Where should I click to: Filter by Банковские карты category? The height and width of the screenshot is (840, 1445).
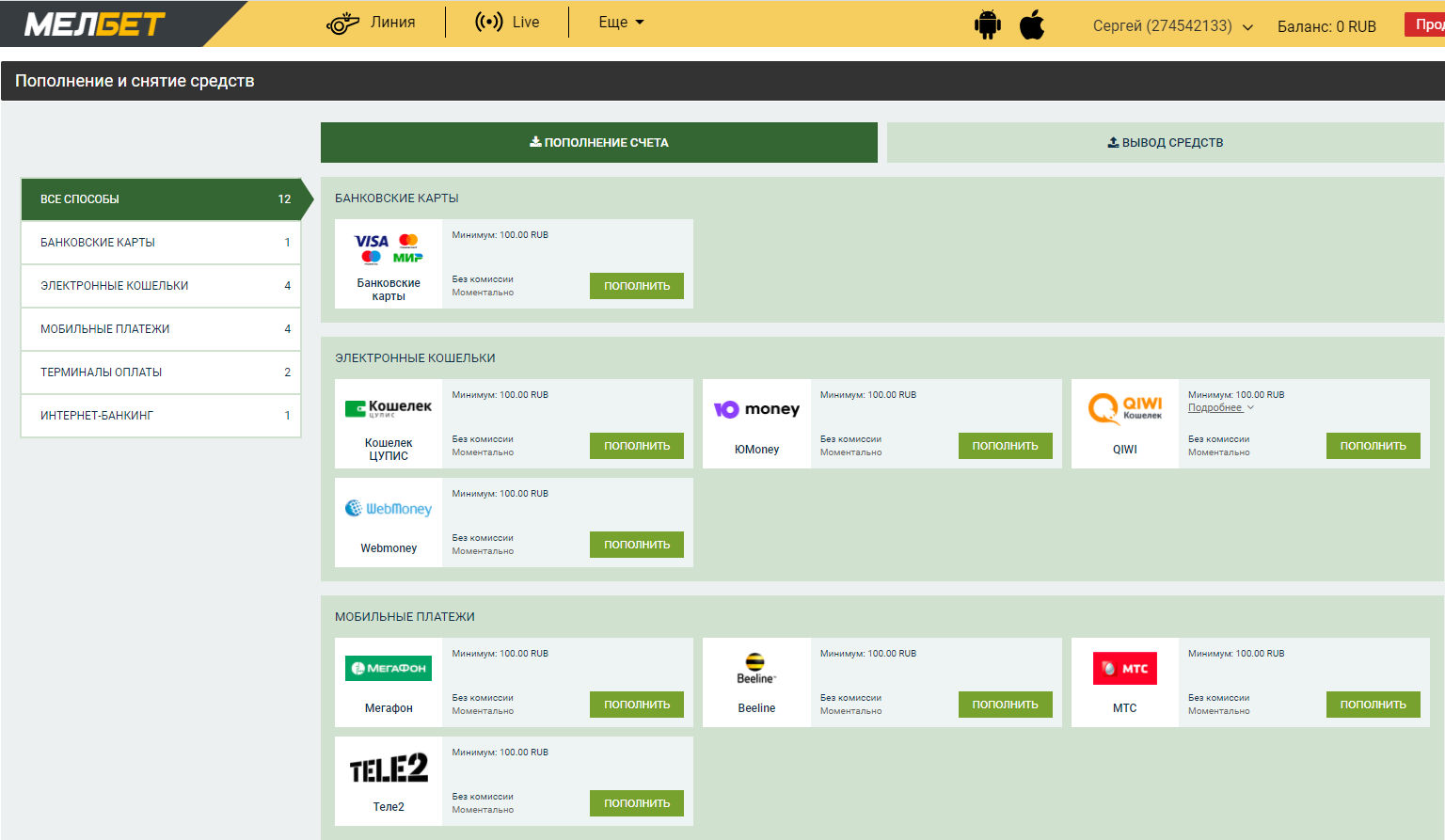click(x=161, y=243)
